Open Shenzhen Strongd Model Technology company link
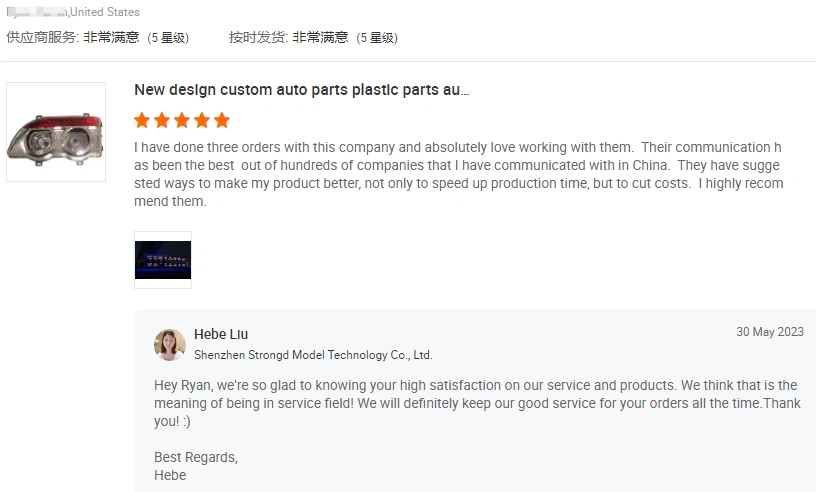This screenshot has width=816, height=492. (313, 355)
